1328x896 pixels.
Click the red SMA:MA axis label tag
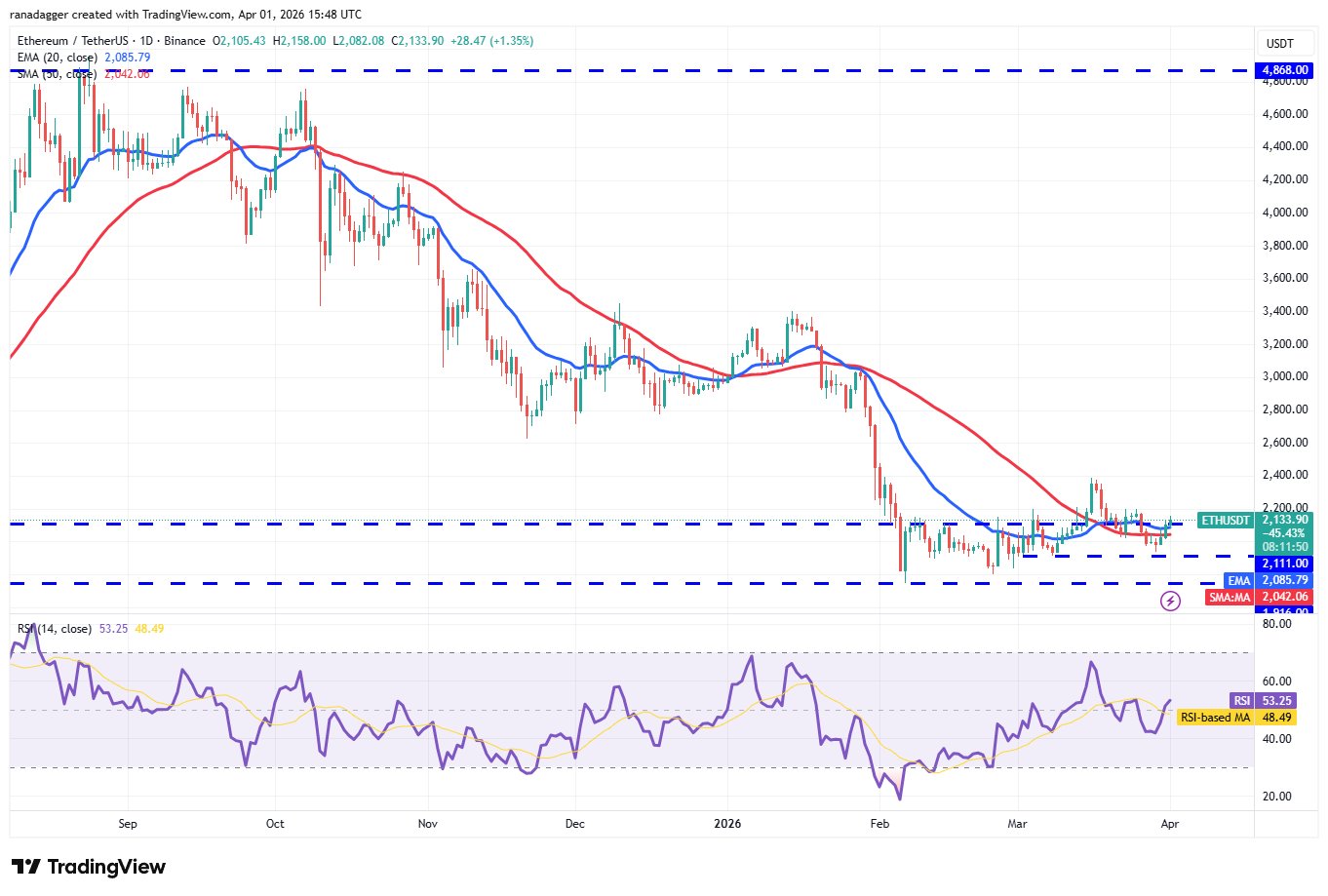point(1229,598)
